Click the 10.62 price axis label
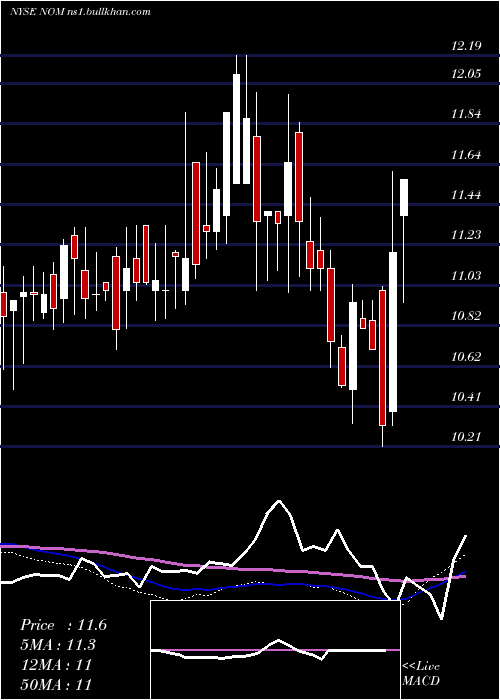This screenshot has width=500, height=700. pos(467,356)
